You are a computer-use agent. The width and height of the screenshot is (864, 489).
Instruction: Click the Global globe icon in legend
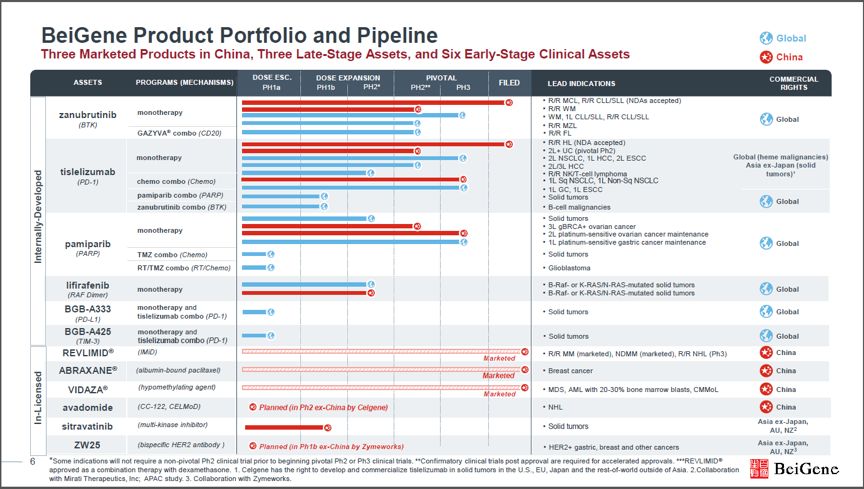(766, 38)
